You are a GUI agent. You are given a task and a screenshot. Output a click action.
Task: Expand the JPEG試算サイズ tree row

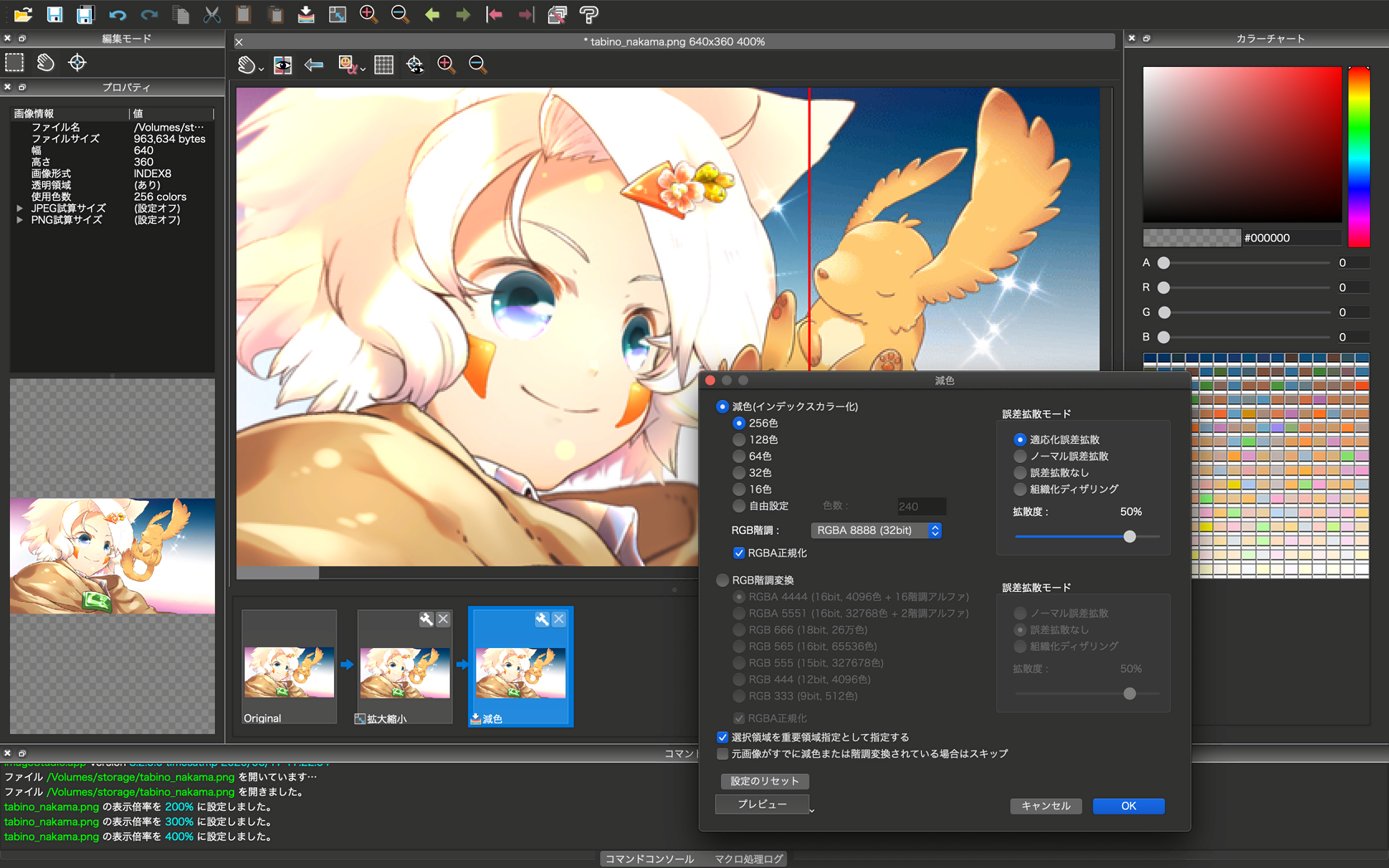(x=20, y=208)
